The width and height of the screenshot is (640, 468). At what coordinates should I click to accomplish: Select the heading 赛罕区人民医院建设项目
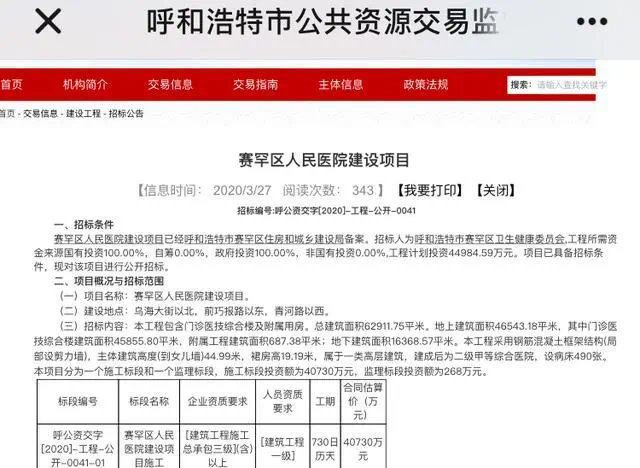324,160
